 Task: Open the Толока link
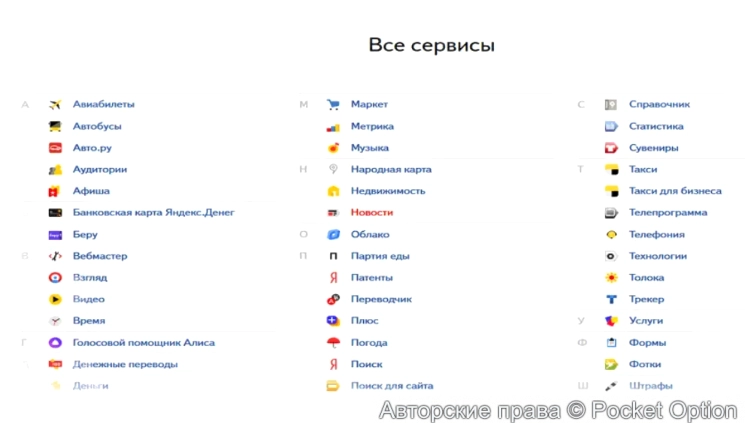[x=646, y=278]
